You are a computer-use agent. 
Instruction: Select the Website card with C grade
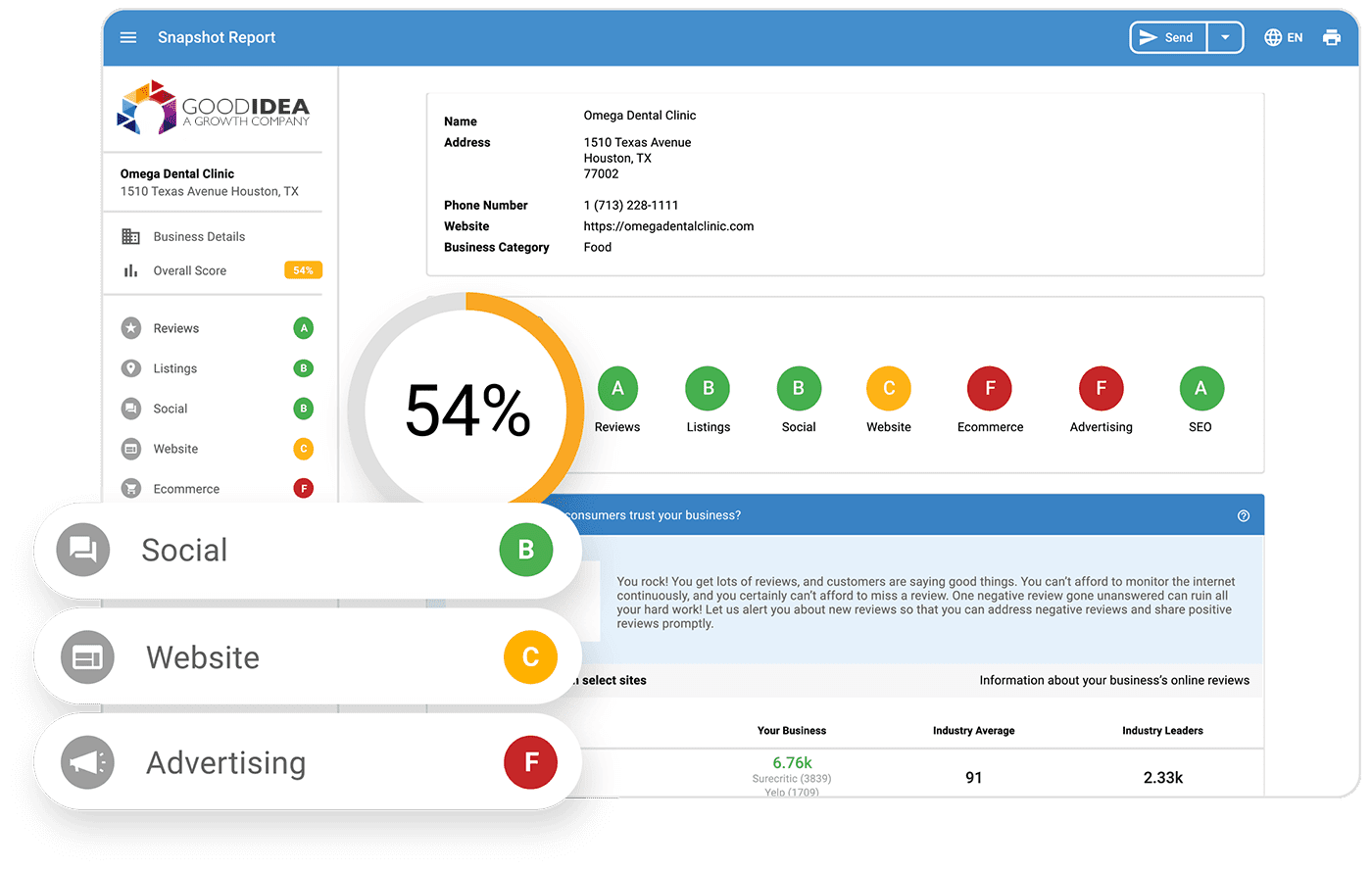pos(308,656)
